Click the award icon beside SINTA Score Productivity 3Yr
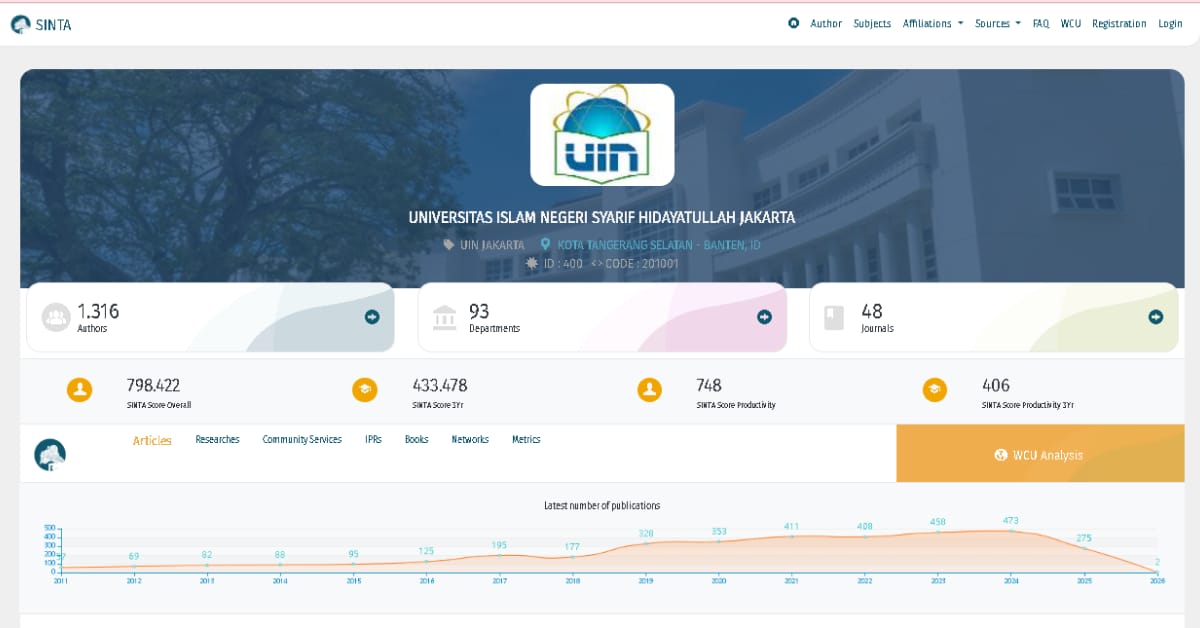The height and width of the screenshot is (628, 1200). (935, 390)
